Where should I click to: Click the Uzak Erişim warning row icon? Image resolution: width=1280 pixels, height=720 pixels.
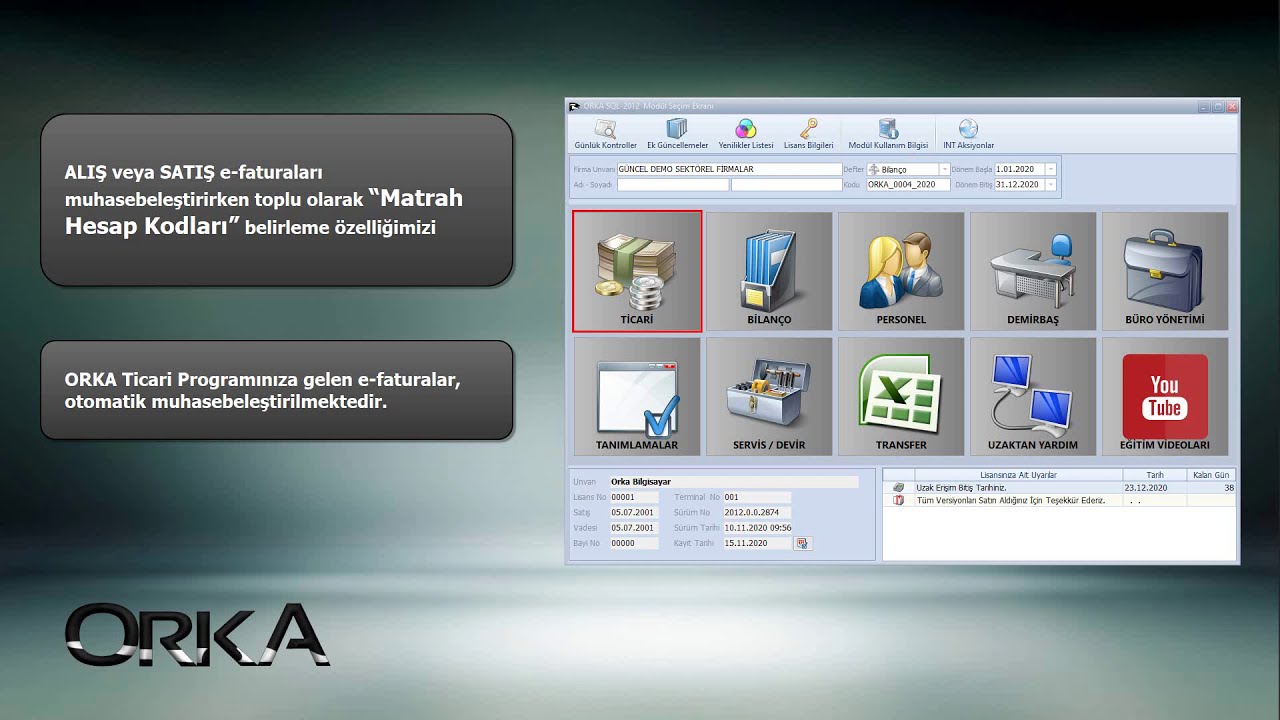[x=898, y=488]
